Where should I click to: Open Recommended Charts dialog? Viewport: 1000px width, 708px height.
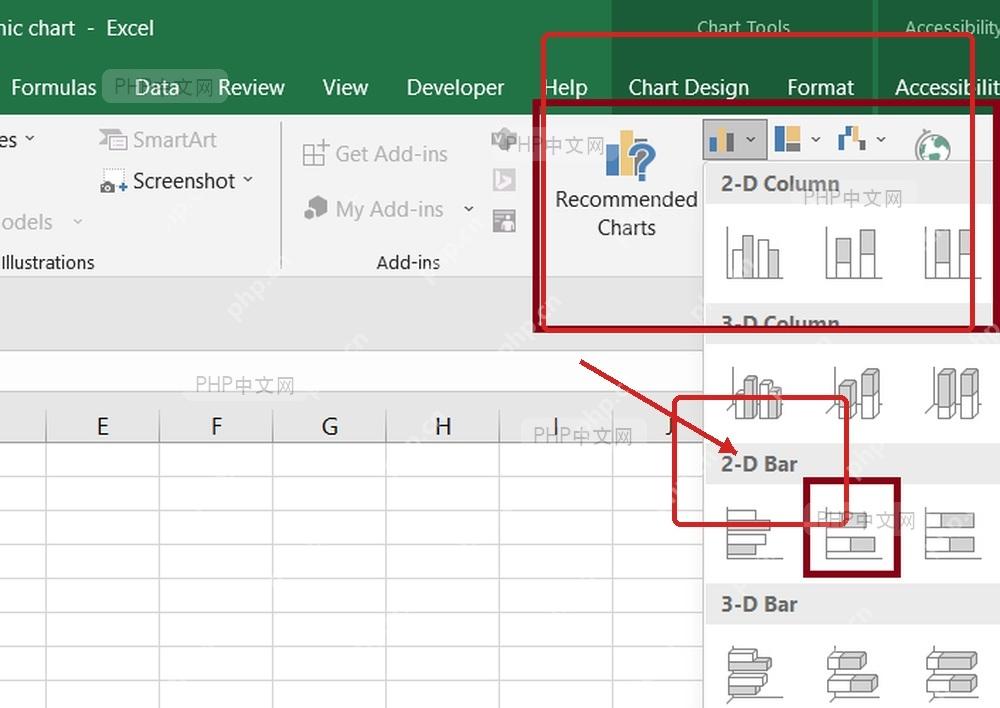click(626, 184)
